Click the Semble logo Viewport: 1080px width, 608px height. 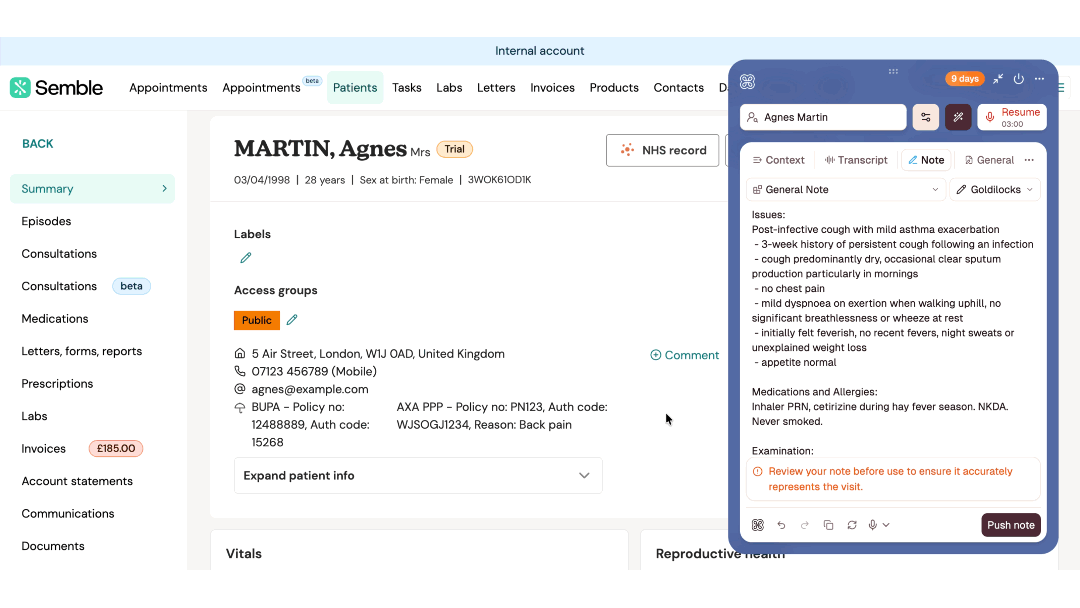[x=56, y=87]
